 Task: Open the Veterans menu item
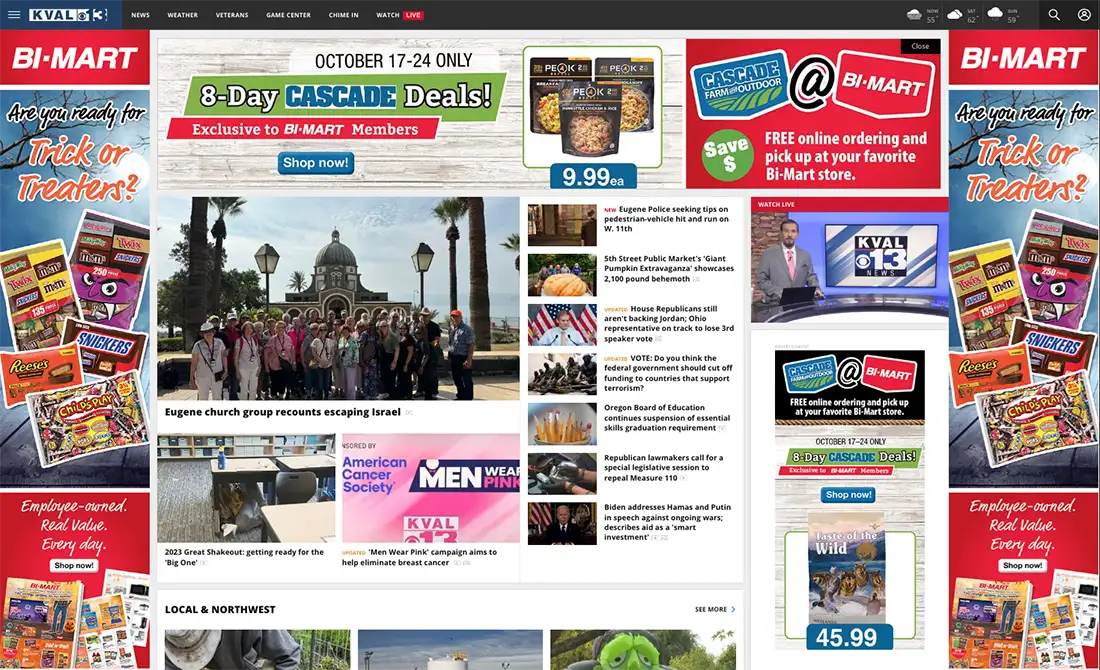(232, 15)
